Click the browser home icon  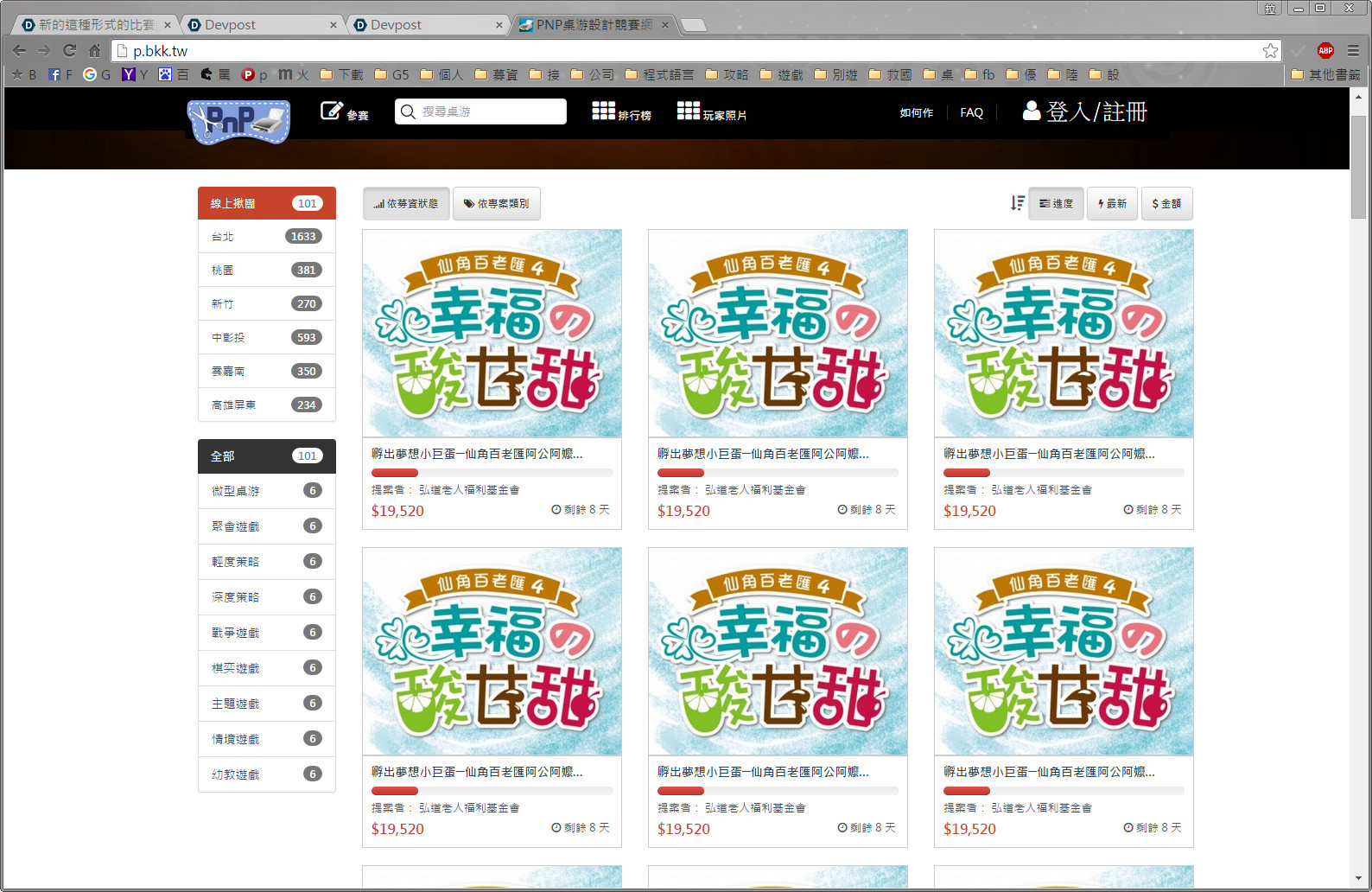(x=94, y=51)
